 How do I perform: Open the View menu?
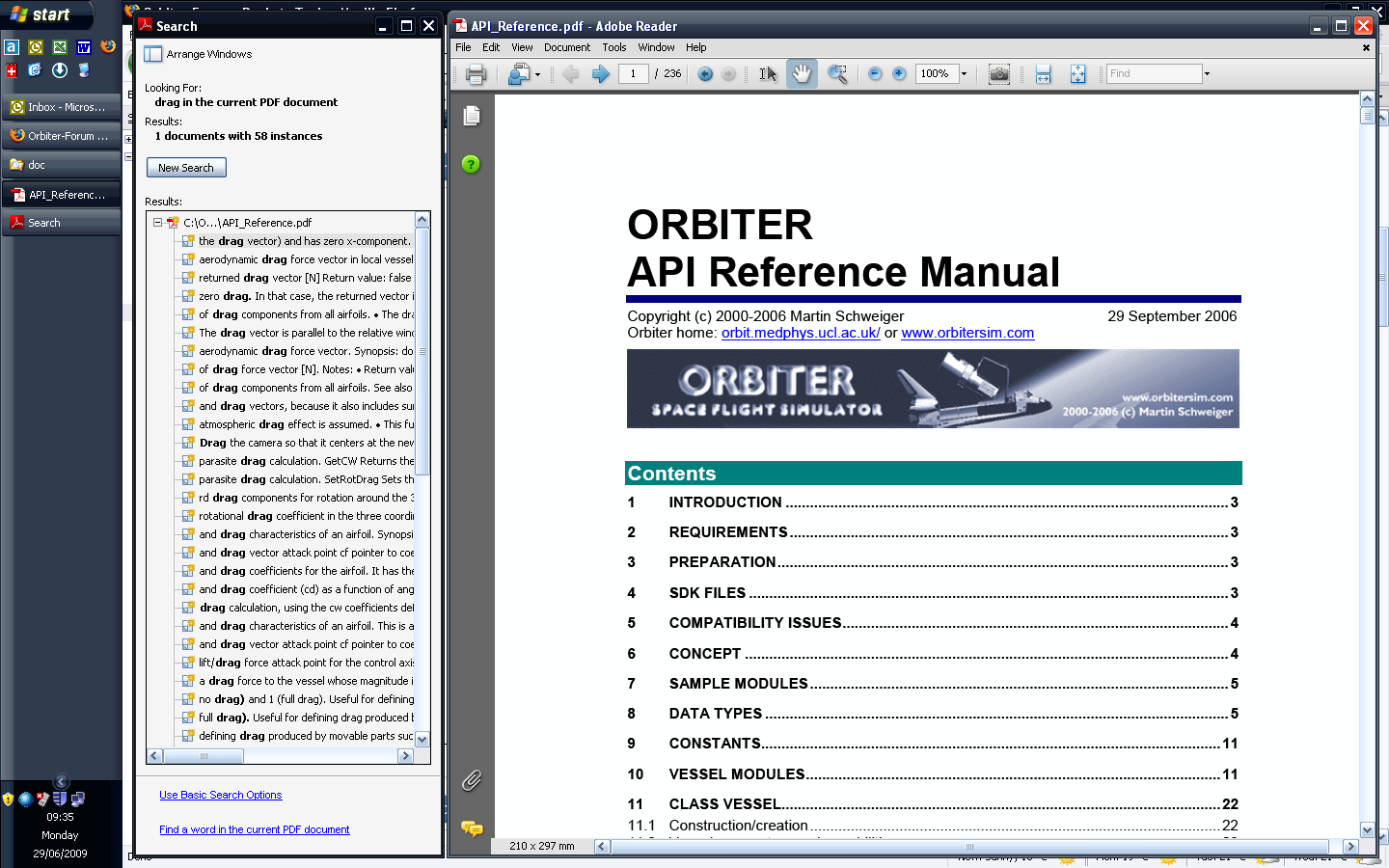(522, 47)
